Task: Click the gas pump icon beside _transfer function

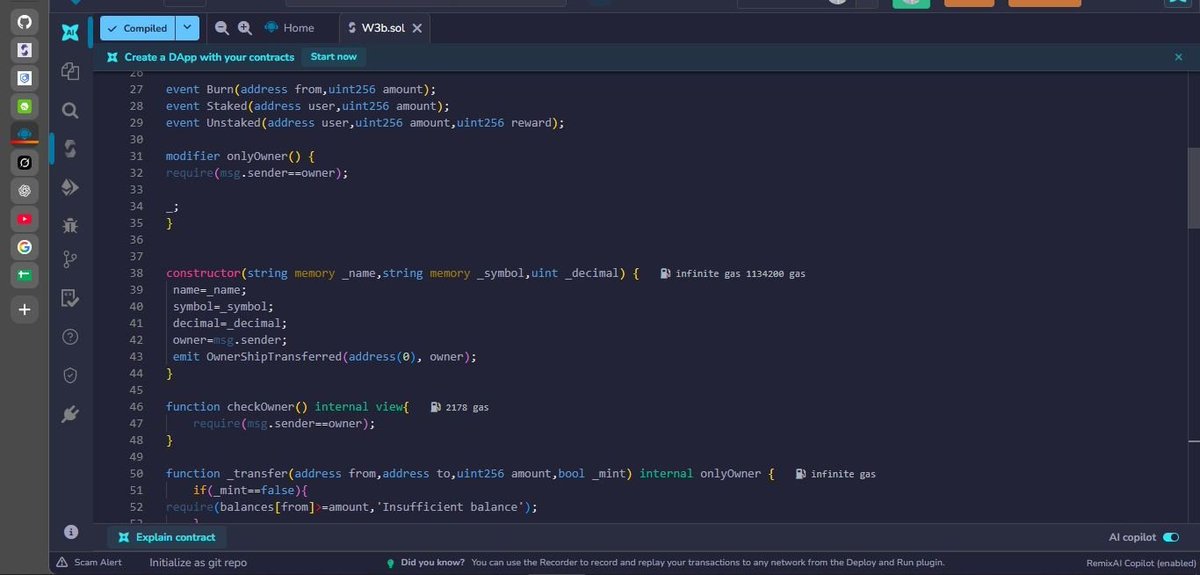Action: pyautogui.click(x=800, y=474)
